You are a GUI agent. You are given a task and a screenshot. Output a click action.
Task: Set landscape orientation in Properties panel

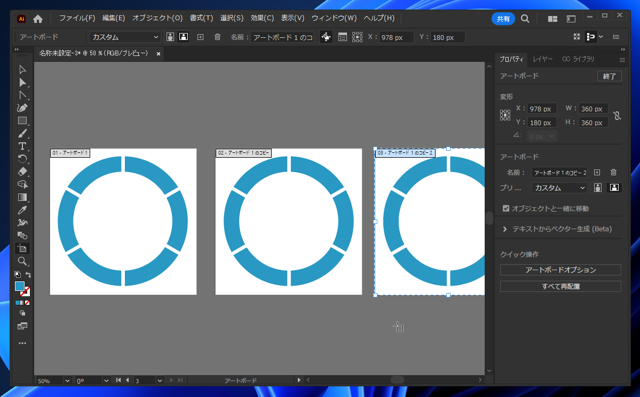click(614, 188)
